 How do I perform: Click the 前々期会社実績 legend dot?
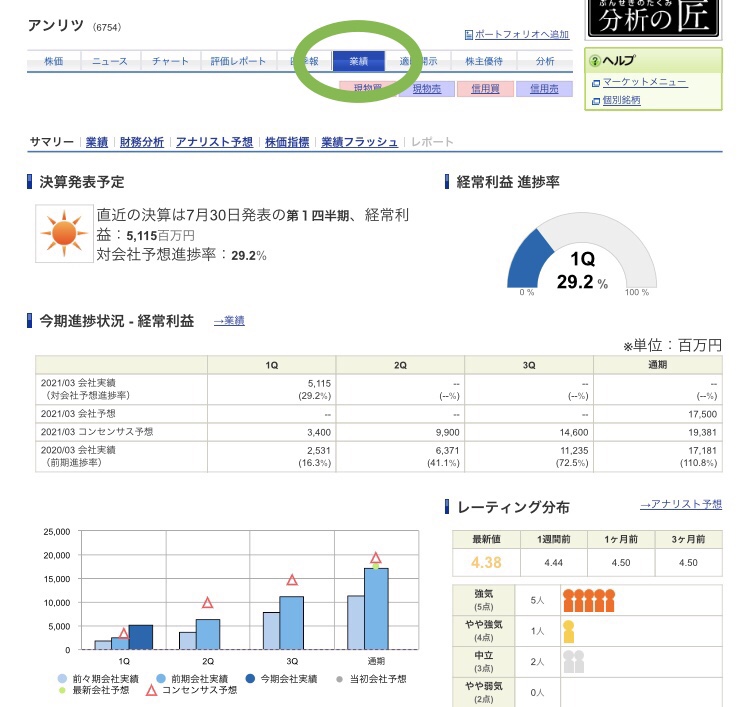[62, 679]
